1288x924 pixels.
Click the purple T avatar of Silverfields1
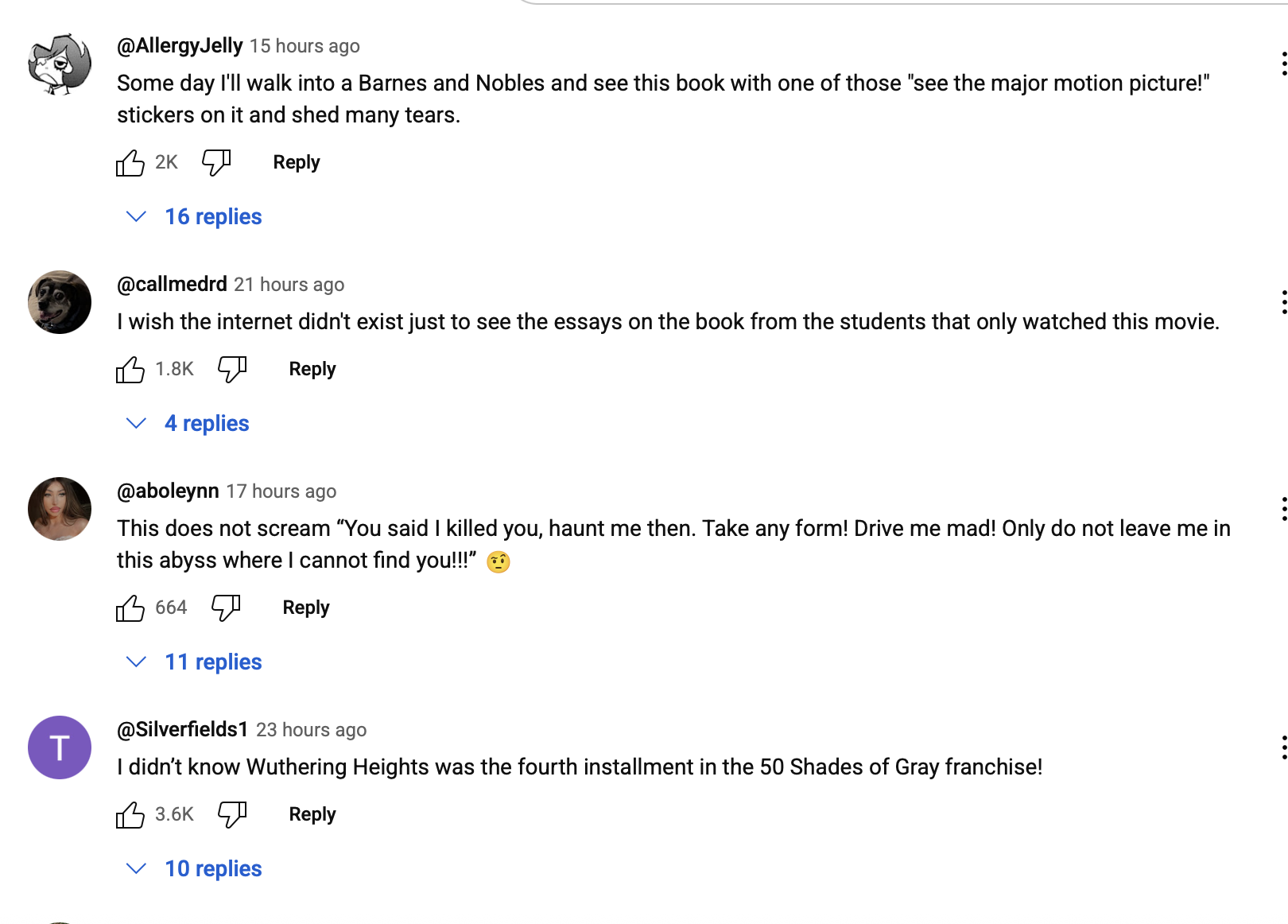coord(60,747)
